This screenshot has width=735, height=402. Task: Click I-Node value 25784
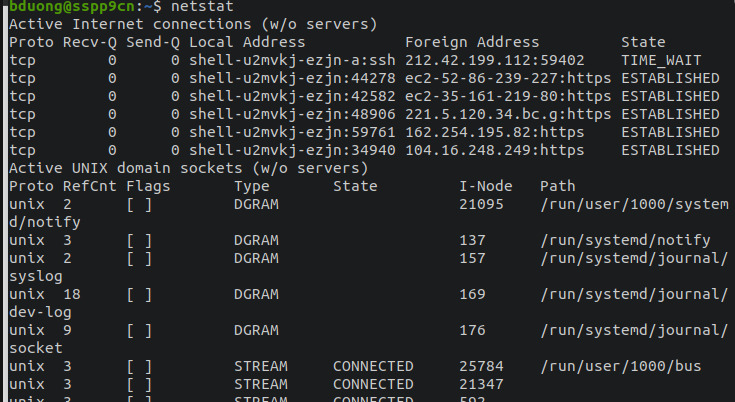(x=480, y=366)
